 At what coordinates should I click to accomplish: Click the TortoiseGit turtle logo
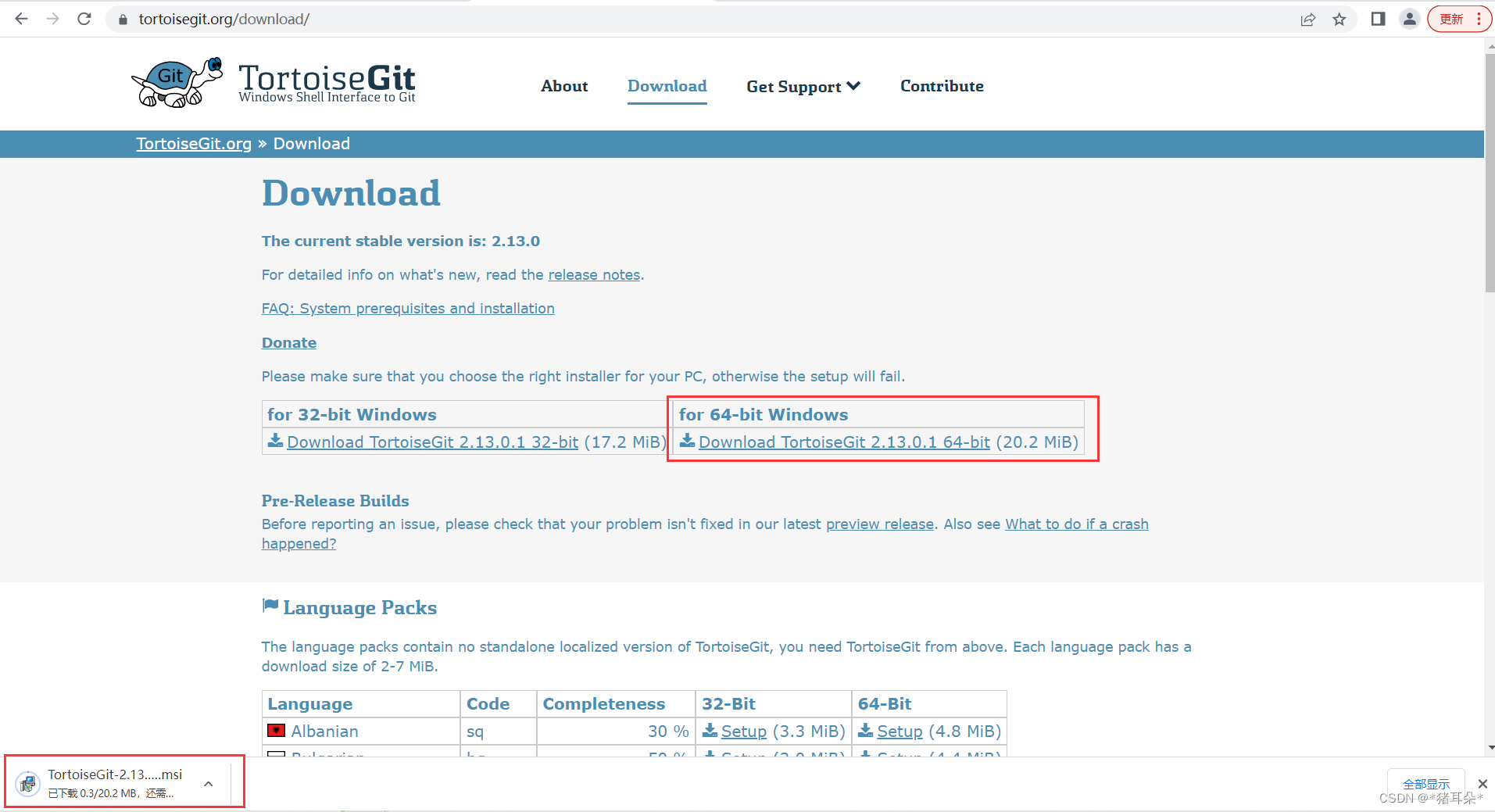tap(177, 82)
